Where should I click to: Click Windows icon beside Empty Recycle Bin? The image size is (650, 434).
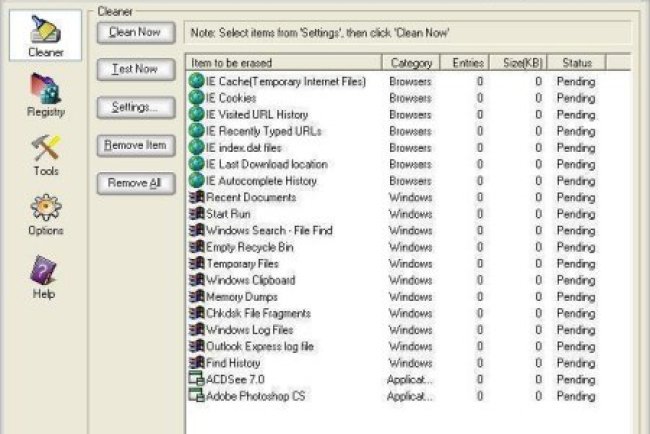196,247
